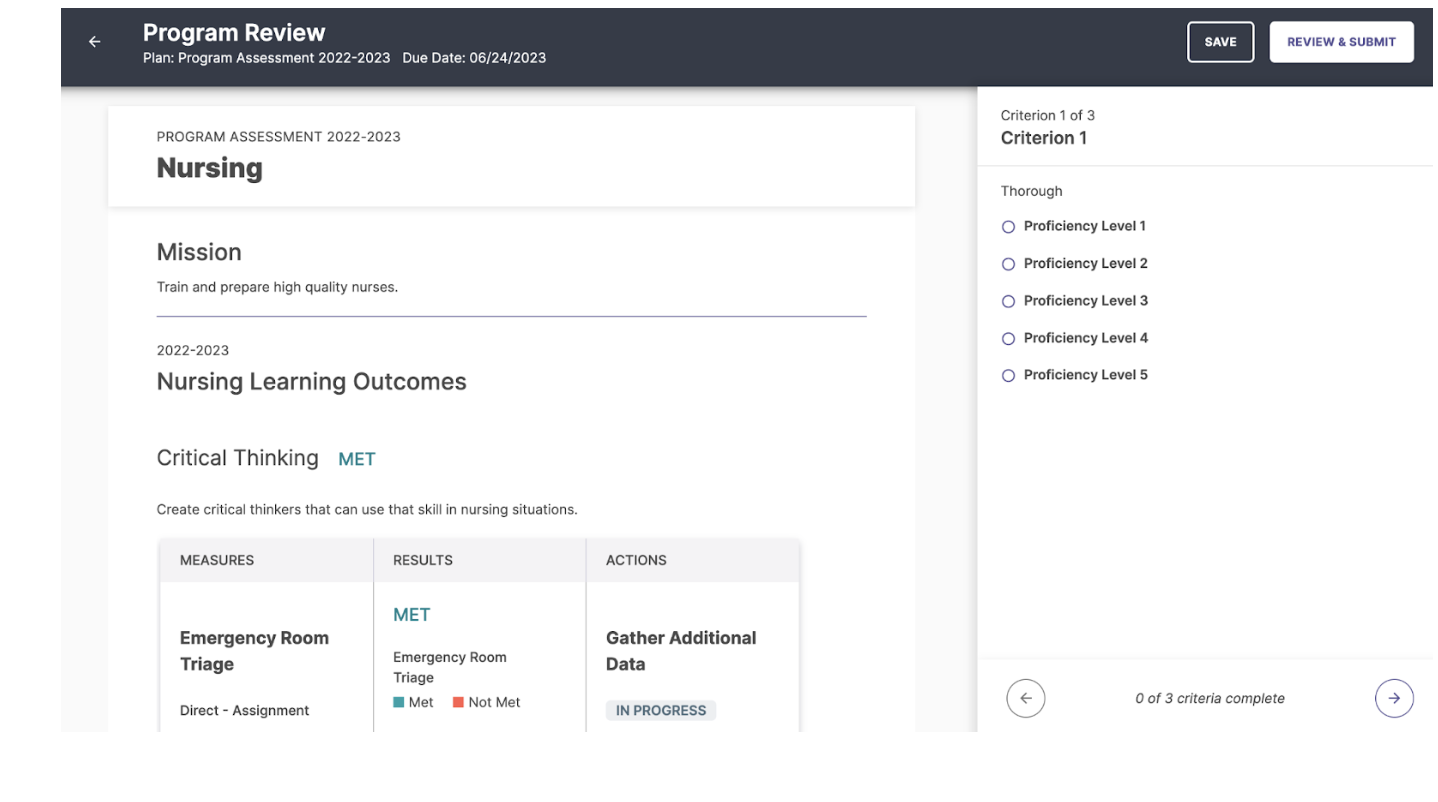1438x802 pixels.
Task: Click the Thorough criterion label
Action: 1031,191
